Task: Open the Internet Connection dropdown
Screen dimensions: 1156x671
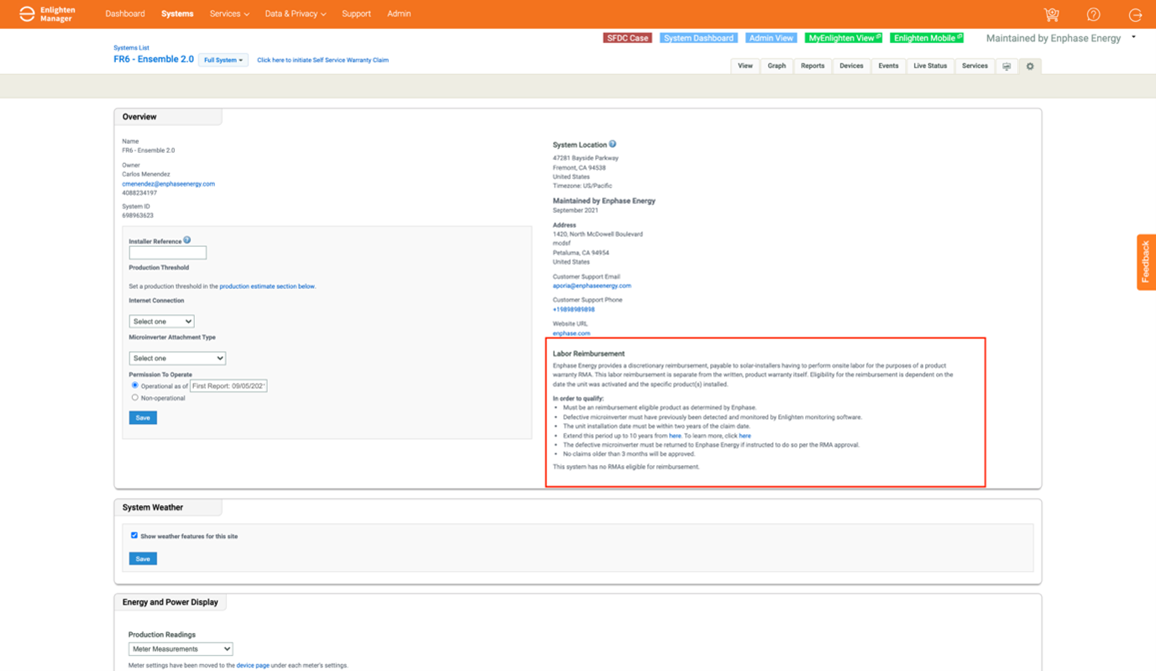Action: [x=161, y=321]
